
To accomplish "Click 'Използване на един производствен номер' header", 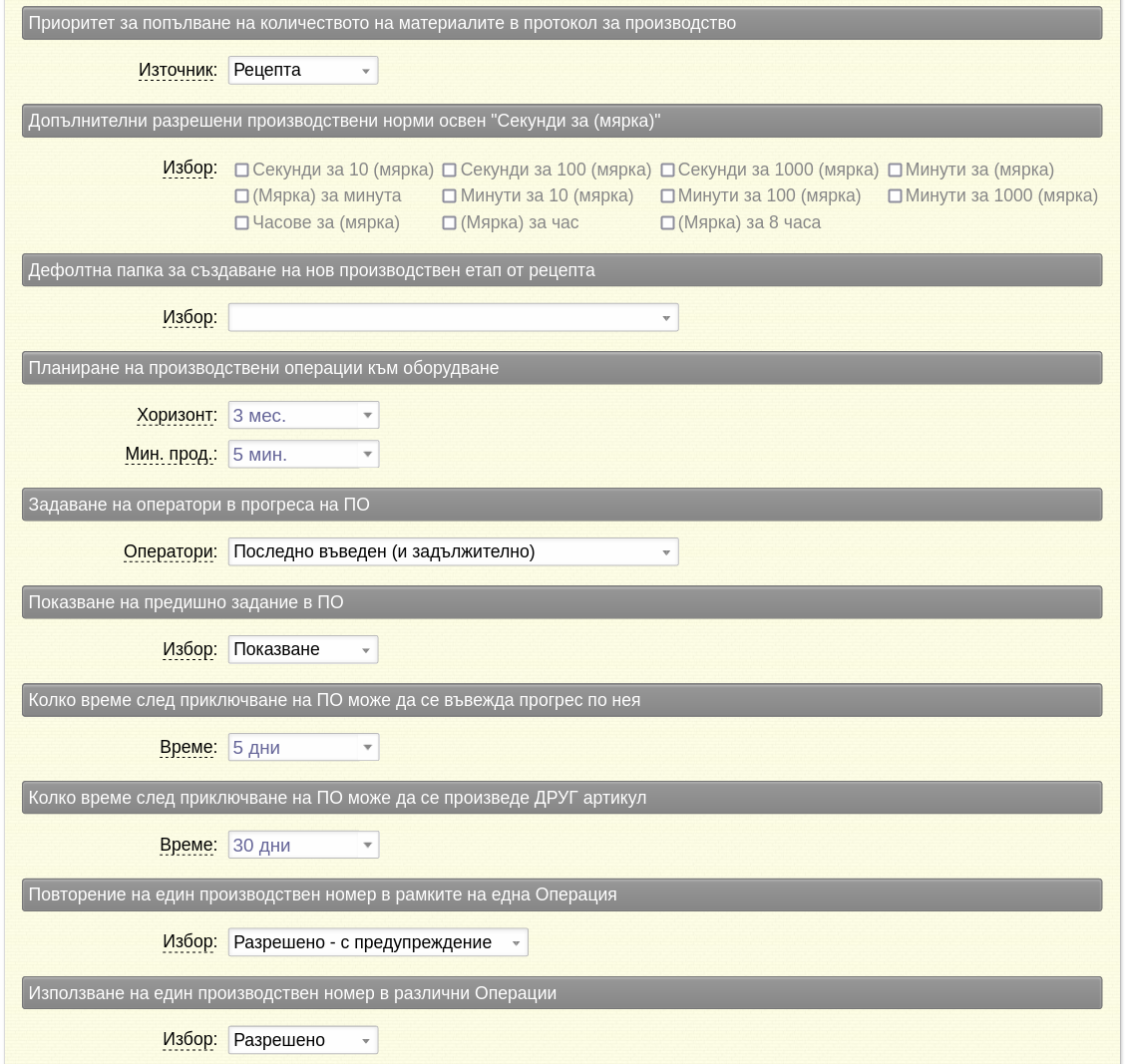I will tap(562, 993).
